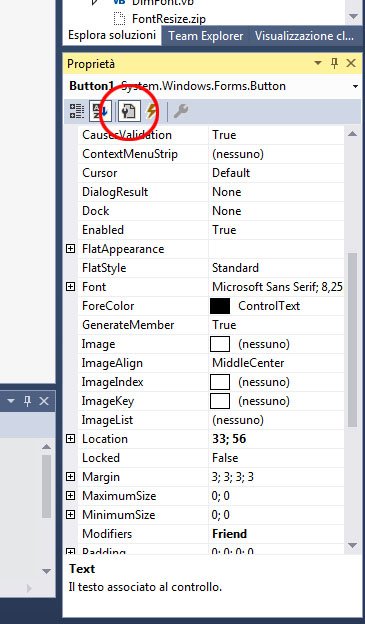Screen dimensions: 365x624
Task: Open Property Pages wrench icon
Action: click(x=181, y=111)
